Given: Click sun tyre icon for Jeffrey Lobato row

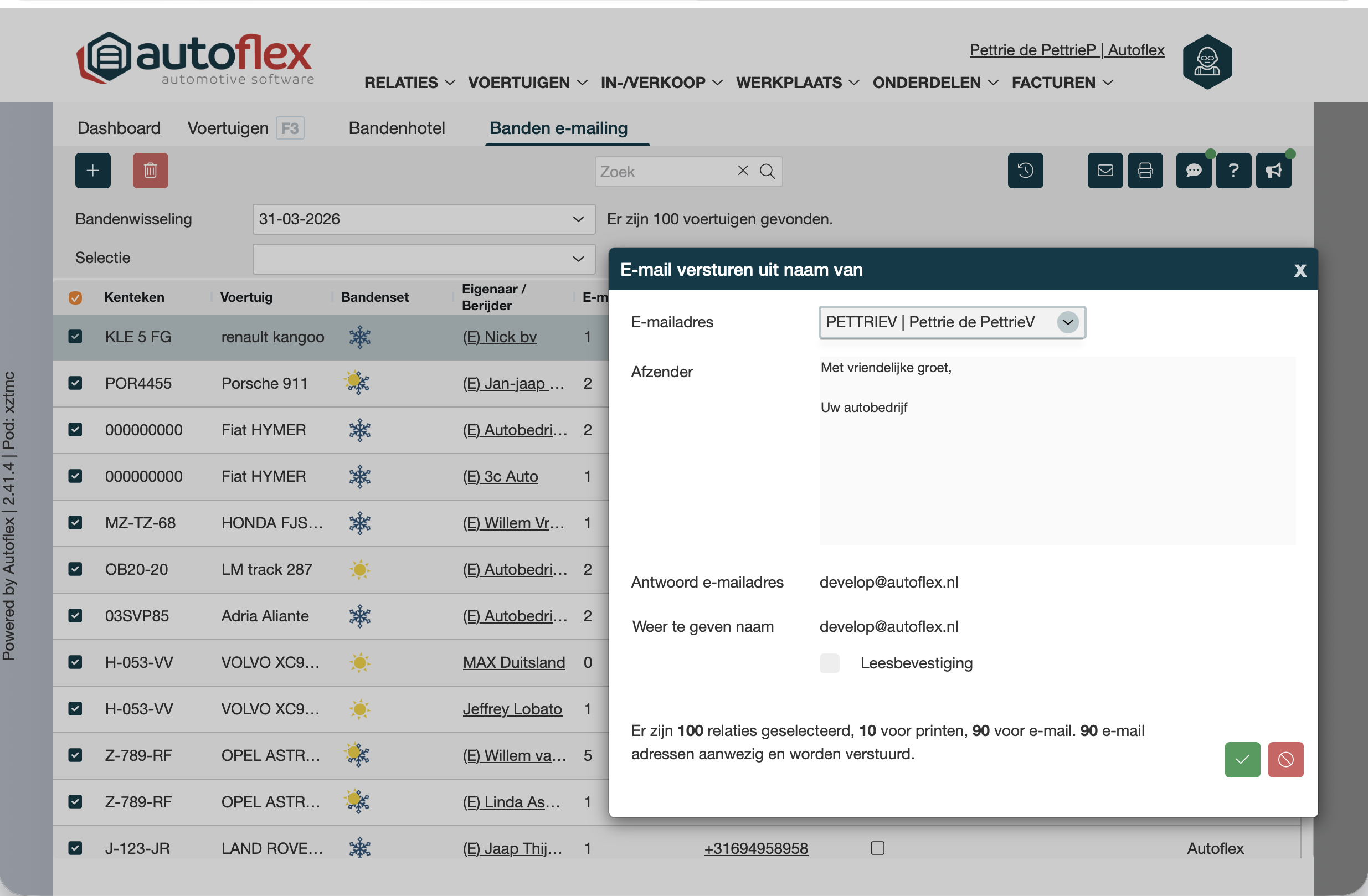Looking at the screenshot, I should [360, 710].
